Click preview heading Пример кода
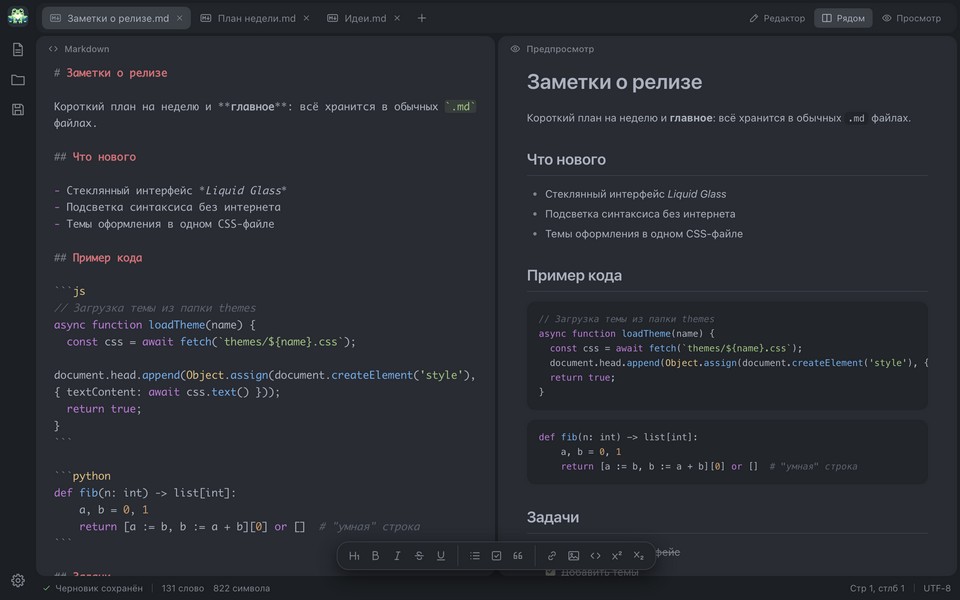Viewport: 960px width, 600px height. (x=574, y=276)
